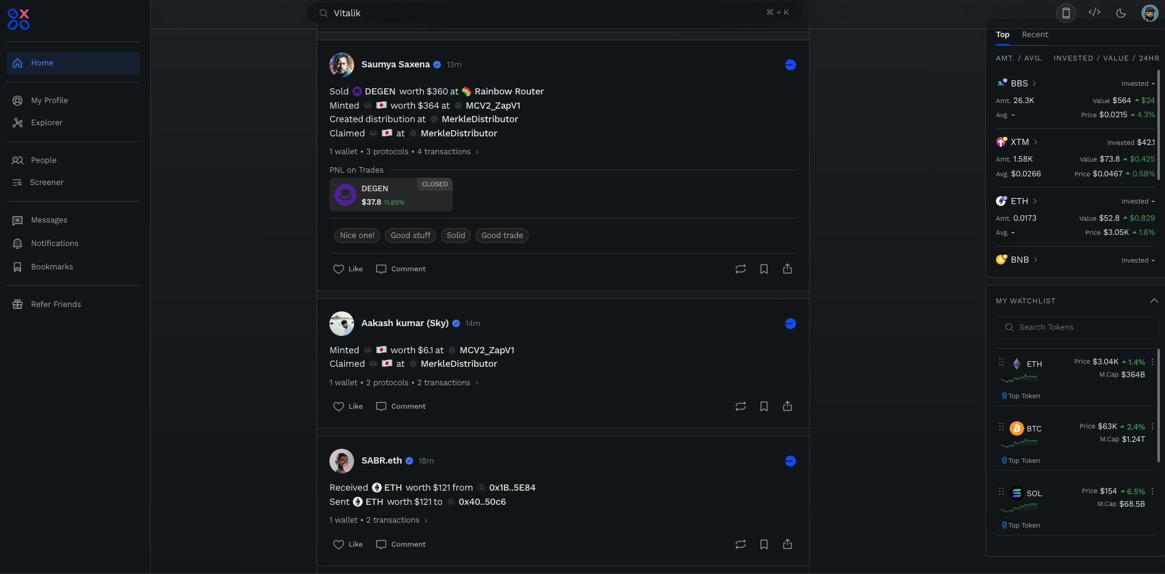Image resolution: width=1165 pixels, height=574 pixels.
Task: Go to People in the sidebar
Action: coord(43,160)
